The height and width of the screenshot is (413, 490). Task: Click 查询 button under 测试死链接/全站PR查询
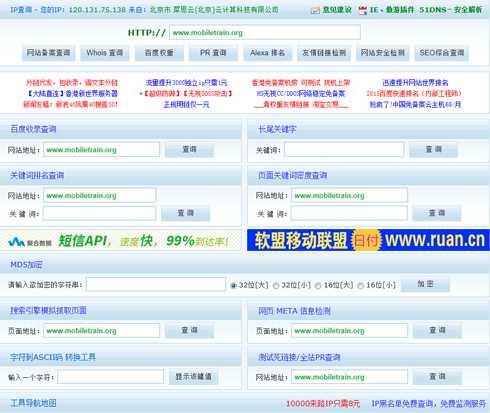click(x=437, y=377)
